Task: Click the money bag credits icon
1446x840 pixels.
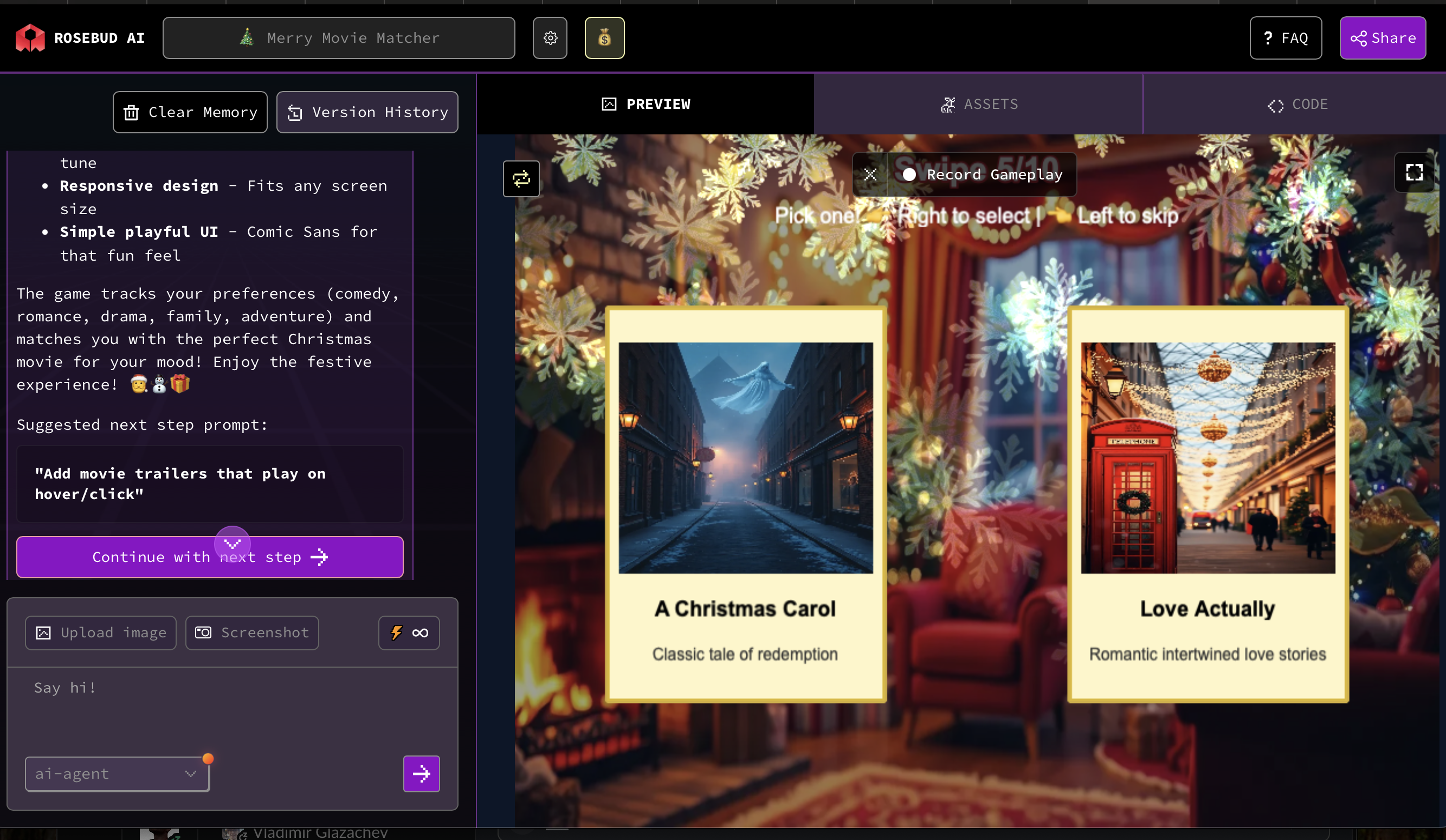Action: [x=604, y=38]
